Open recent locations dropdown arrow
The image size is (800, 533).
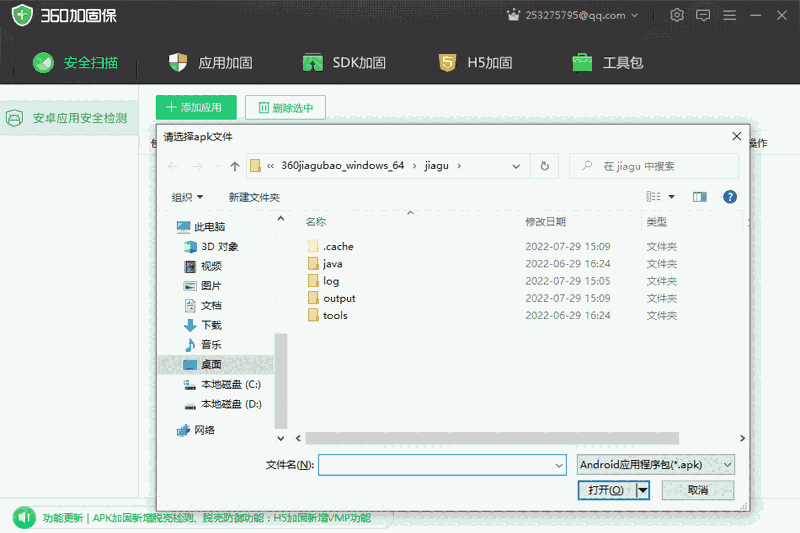click(217, 166)
